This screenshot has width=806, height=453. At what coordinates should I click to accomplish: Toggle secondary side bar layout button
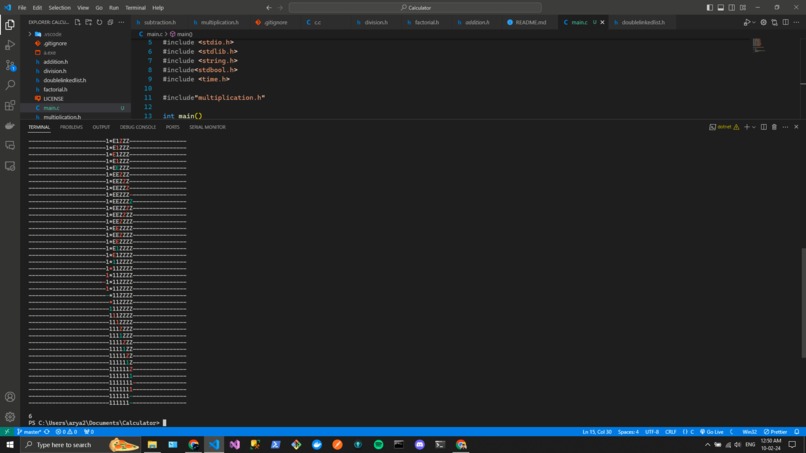click(731, 8)
